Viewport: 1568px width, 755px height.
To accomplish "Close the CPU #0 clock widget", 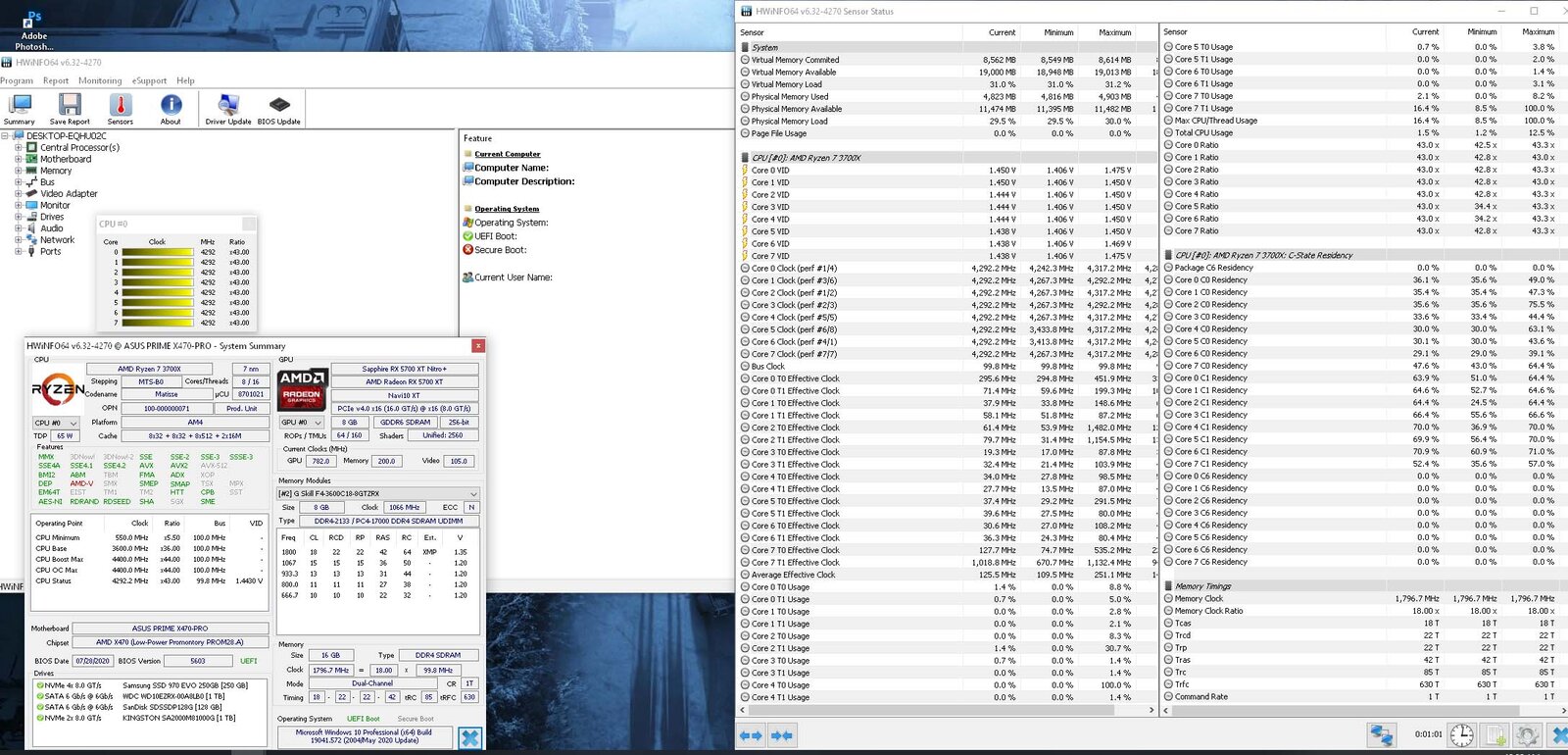I will point(249,225).
